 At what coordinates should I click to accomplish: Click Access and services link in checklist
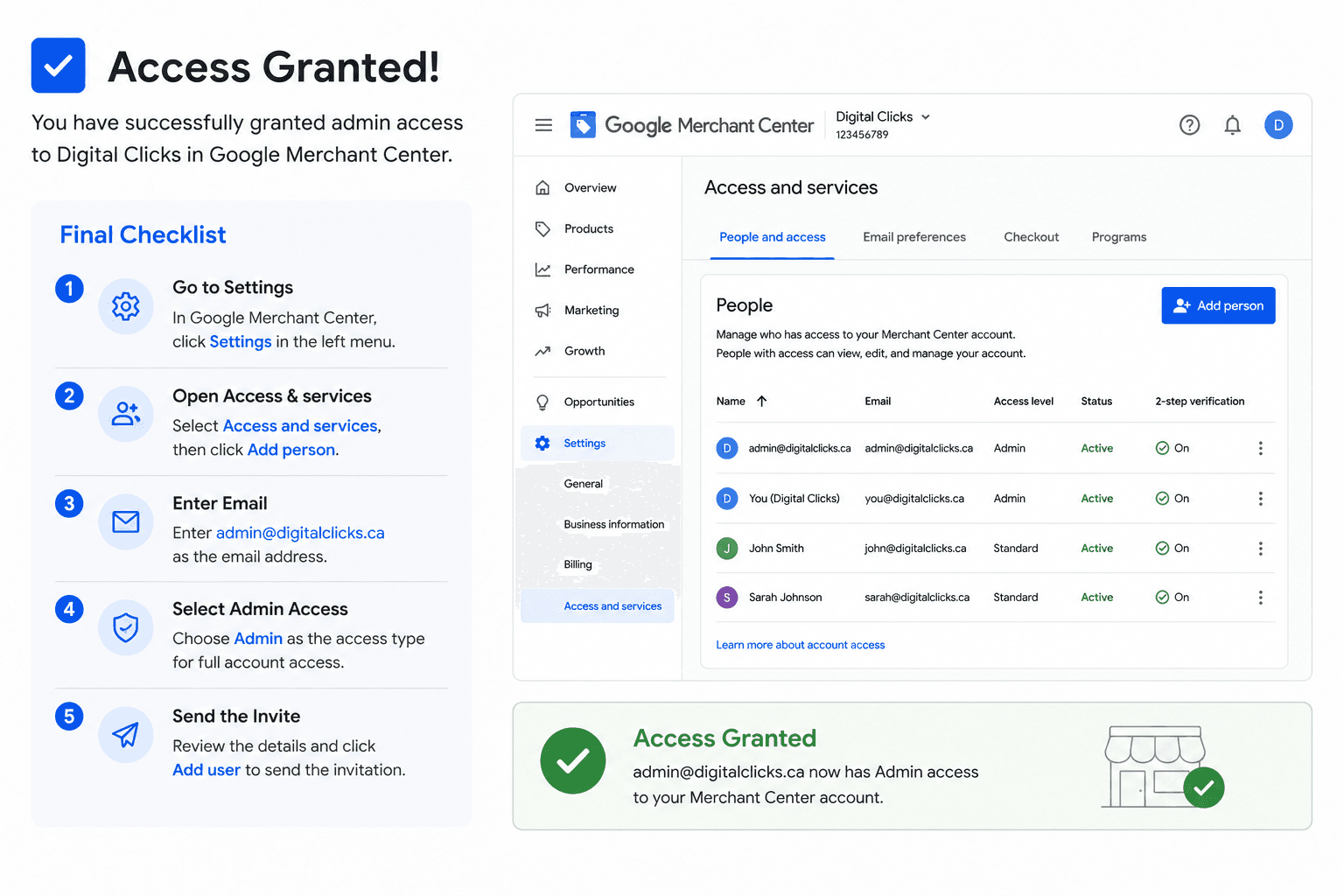tap(300, 426)
